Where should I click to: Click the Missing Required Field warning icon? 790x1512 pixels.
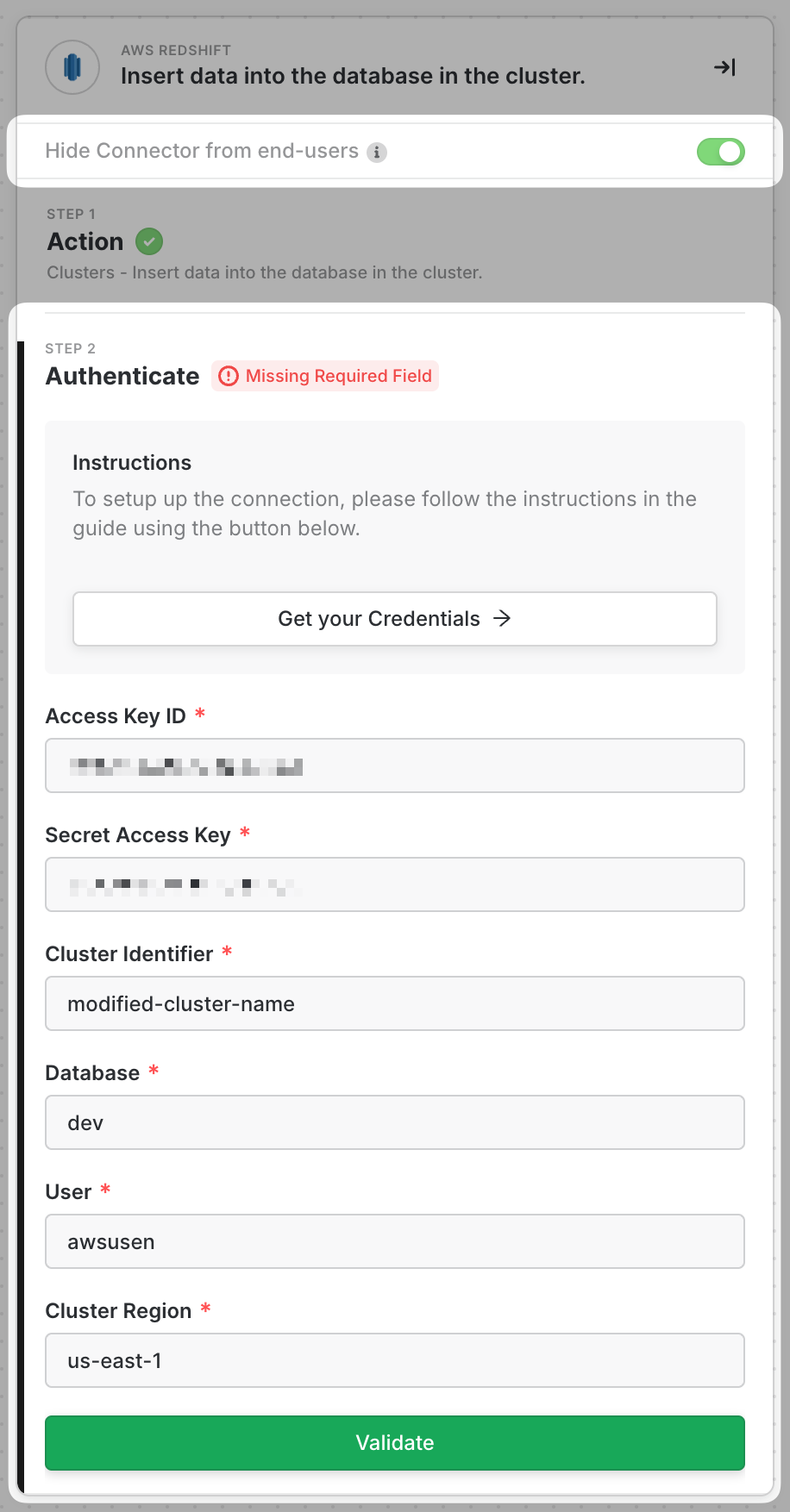[228, 377]
